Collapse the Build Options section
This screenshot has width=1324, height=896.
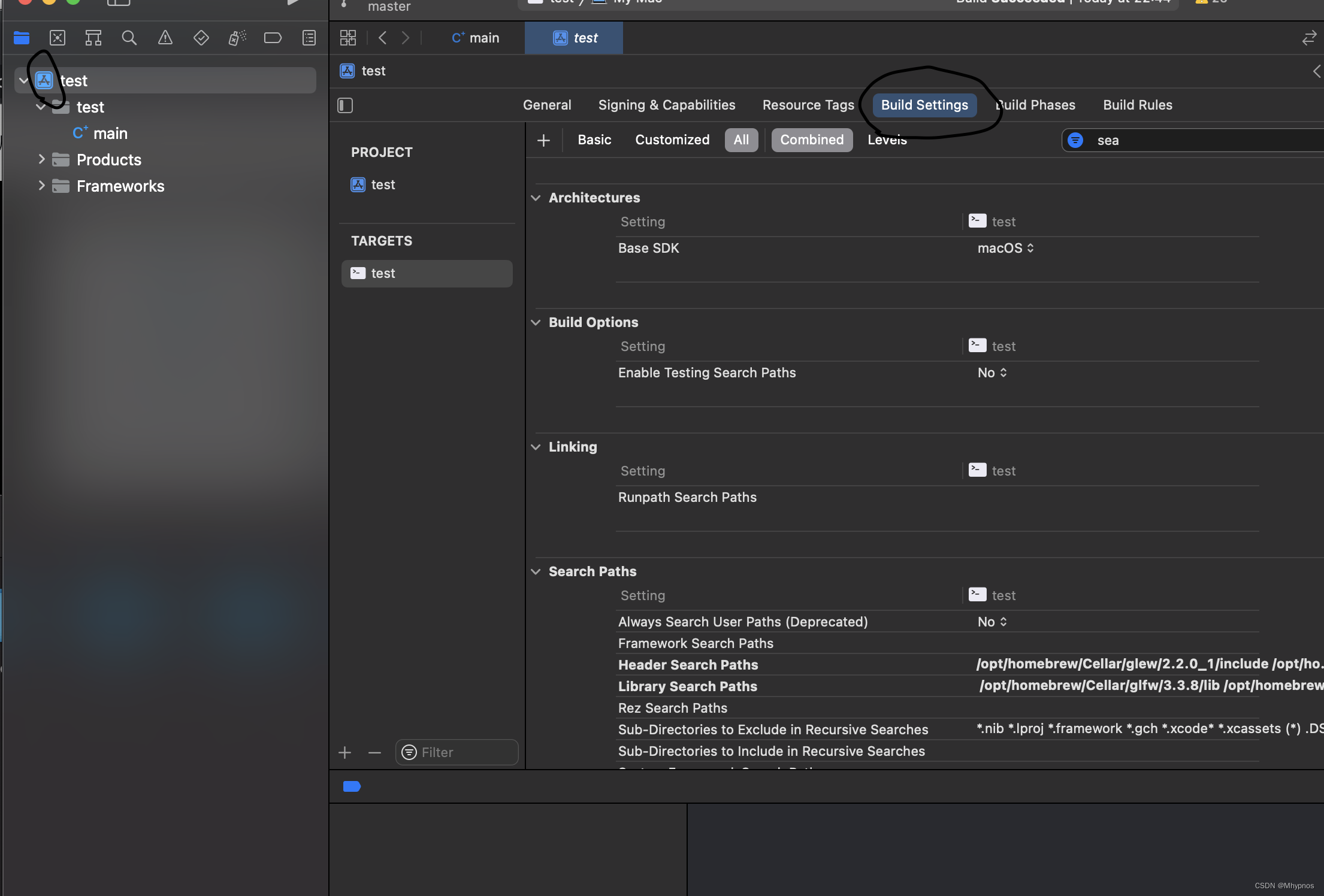(536, 322)
